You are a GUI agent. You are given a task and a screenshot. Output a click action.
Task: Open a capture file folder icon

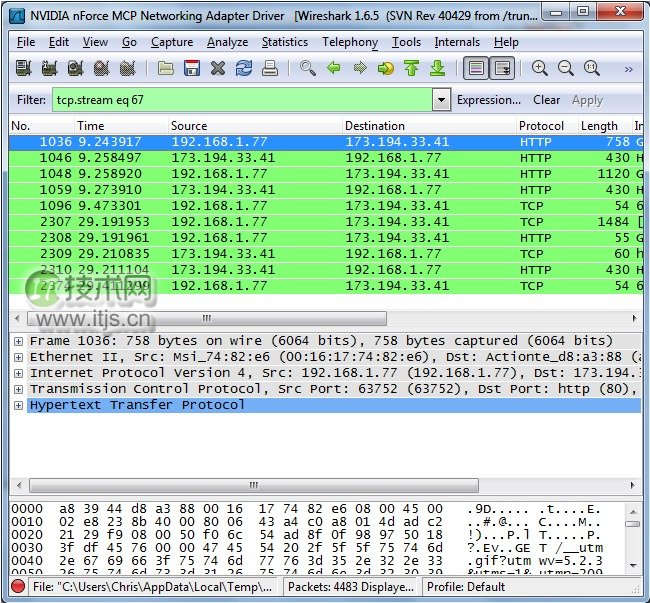166,68
